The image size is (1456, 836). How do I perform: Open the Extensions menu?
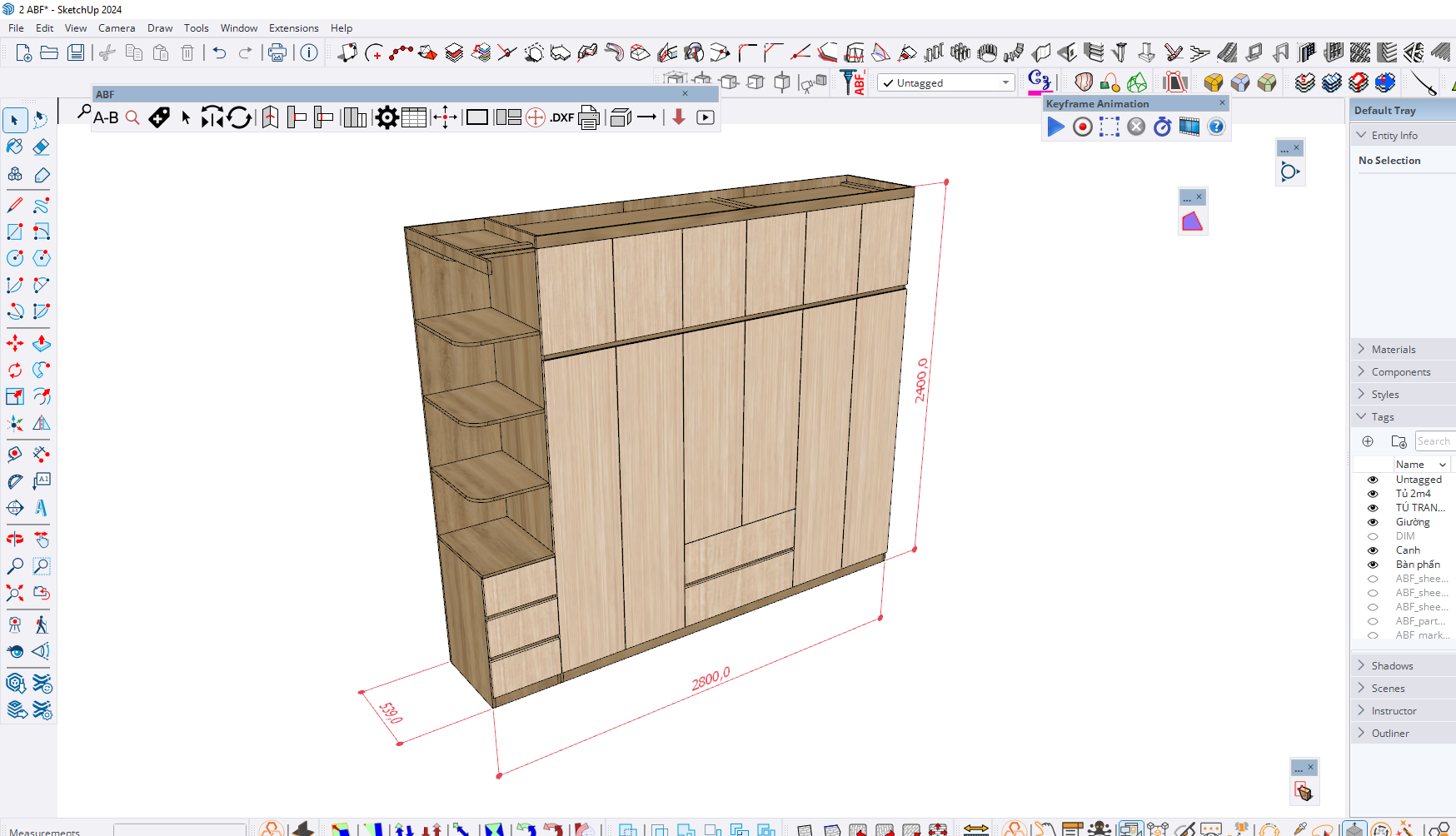293,28
